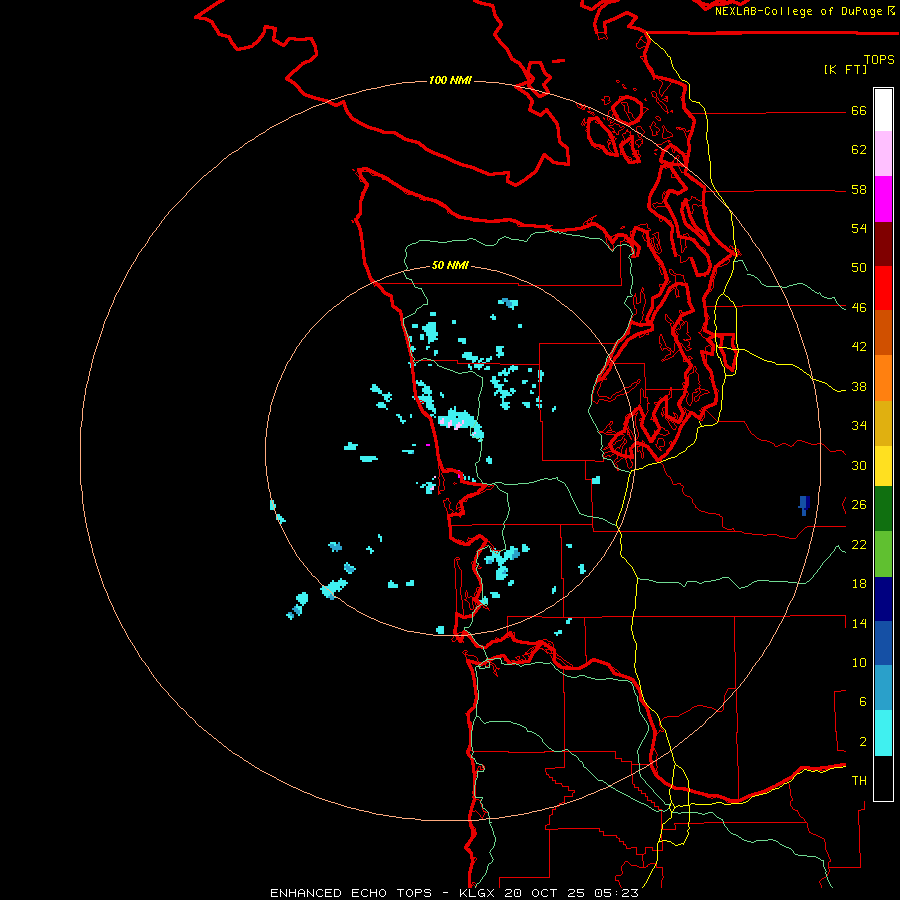Click the navy blue legend swatch
Screen dimensions: 900x900
pyautogui.click(x=883, y=599)
